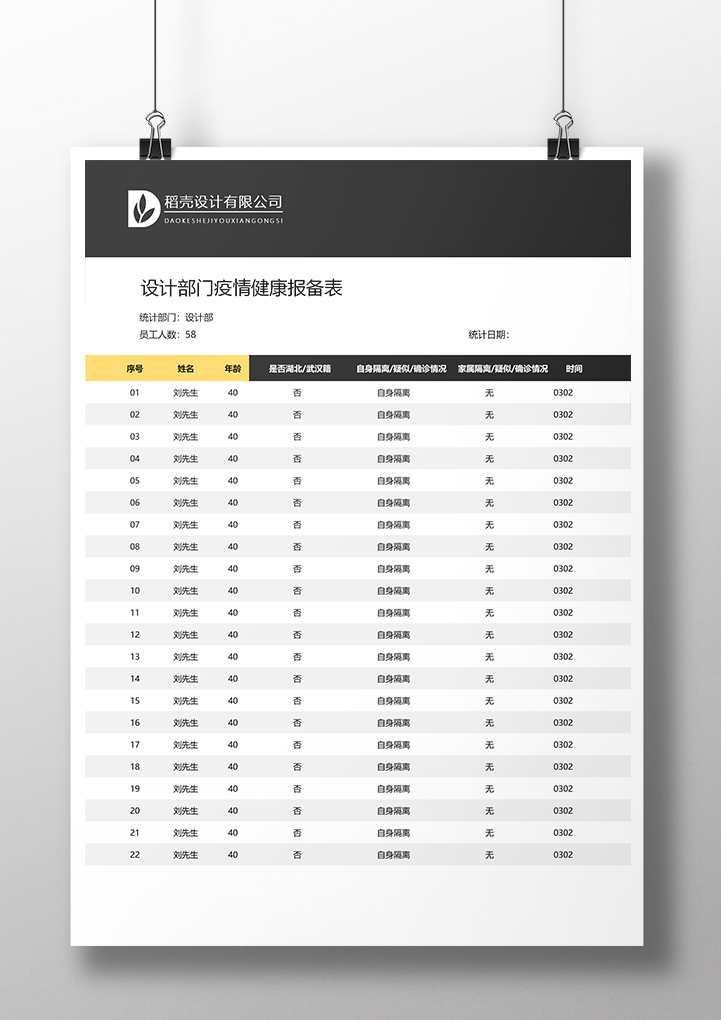Screen dimensions: 721x1020
Task: Click the name 刘先生 in row 01
Action: [185, 393]
